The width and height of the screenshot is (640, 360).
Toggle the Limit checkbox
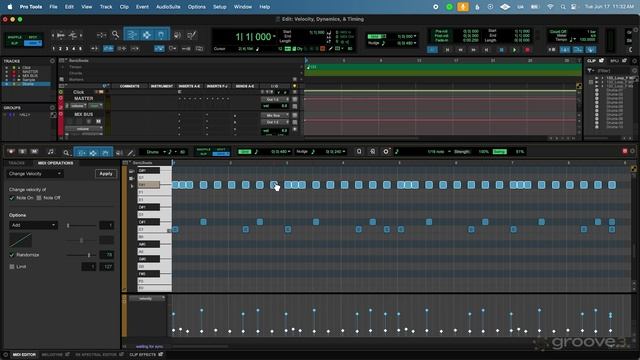(x=12, y=267)
